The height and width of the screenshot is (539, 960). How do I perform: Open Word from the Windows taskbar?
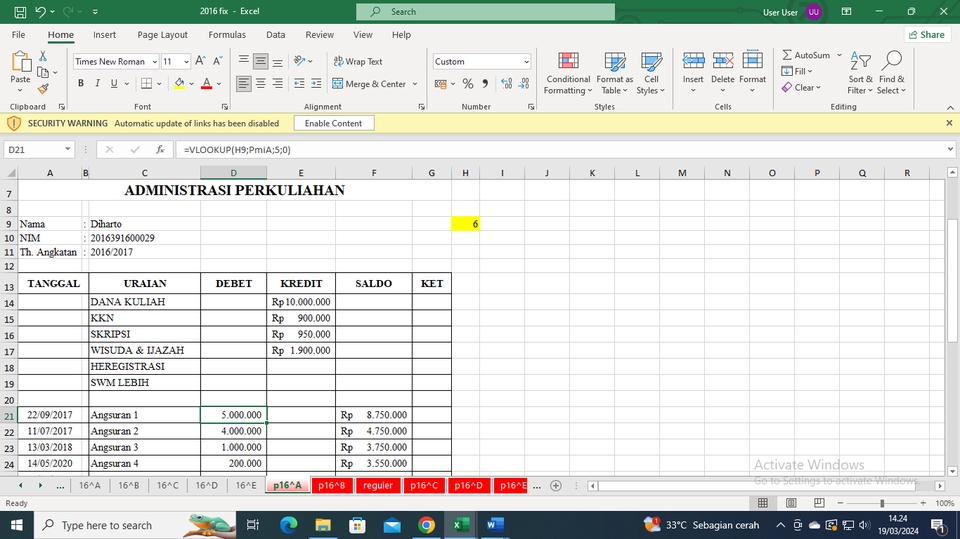pyautogui.click(x=495, y=525)
